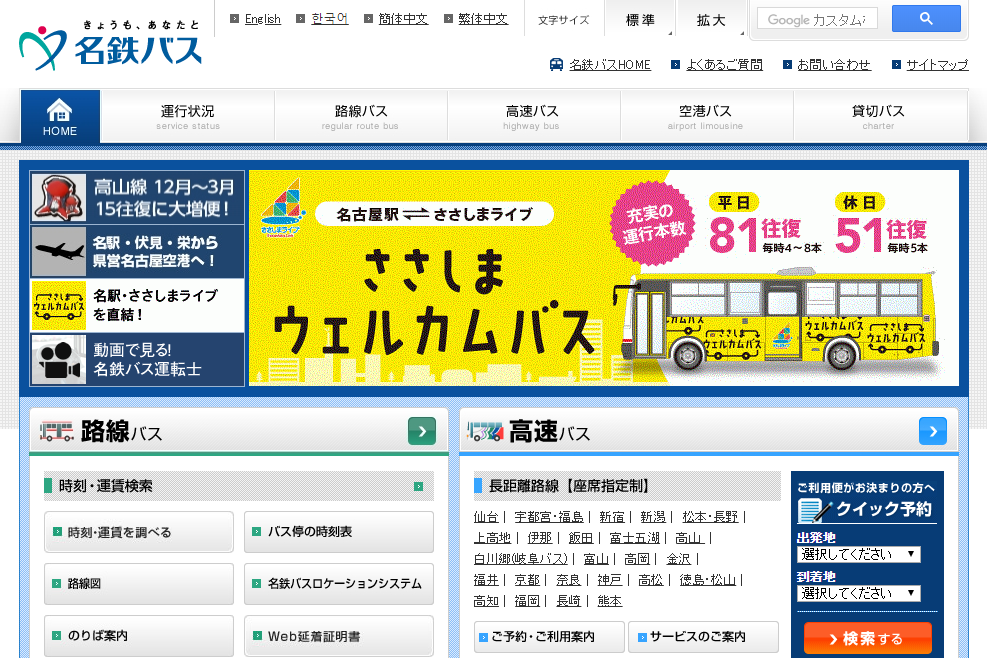The width and height of the screenshot is (987, 658).
Task: Open the 宇都宮・福島 route link
Action: [x=549, y=517]
